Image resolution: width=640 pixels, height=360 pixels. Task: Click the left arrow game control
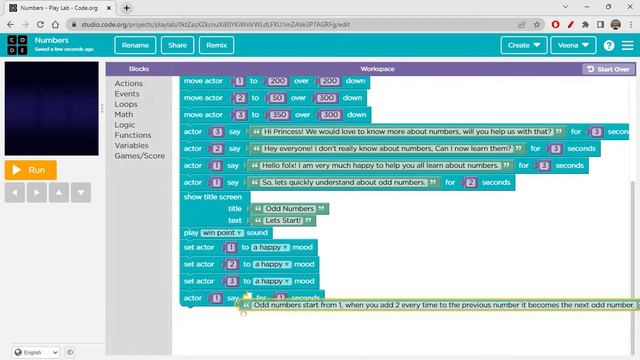tap(15, 192)
